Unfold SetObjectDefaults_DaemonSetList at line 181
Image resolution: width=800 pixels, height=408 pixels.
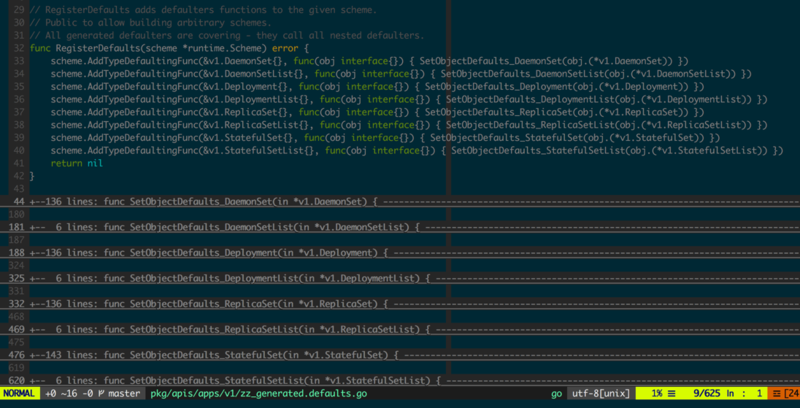400,227
